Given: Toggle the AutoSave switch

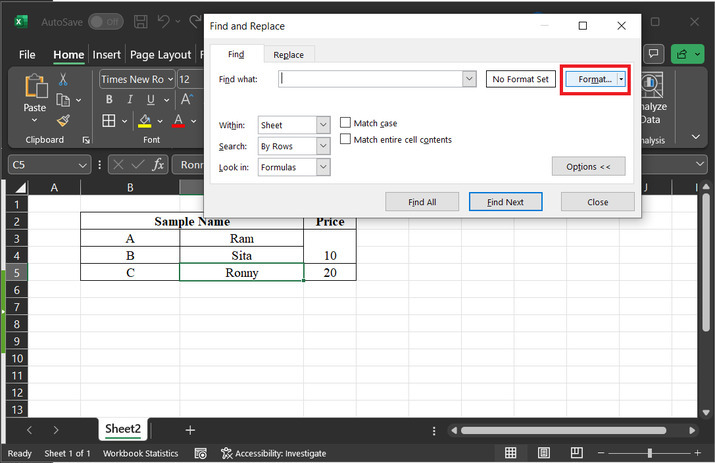Looking at the screenshot, I should coord(105,21).
